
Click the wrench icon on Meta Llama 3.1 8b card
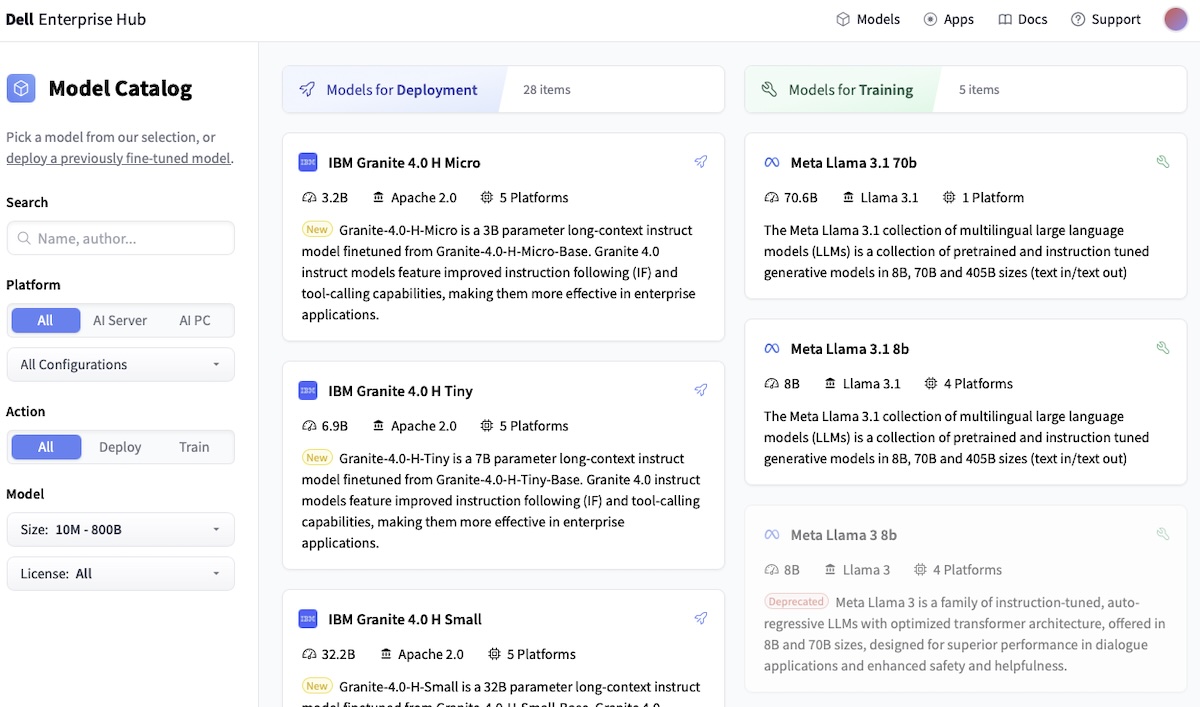click(x=1163, y=348)
